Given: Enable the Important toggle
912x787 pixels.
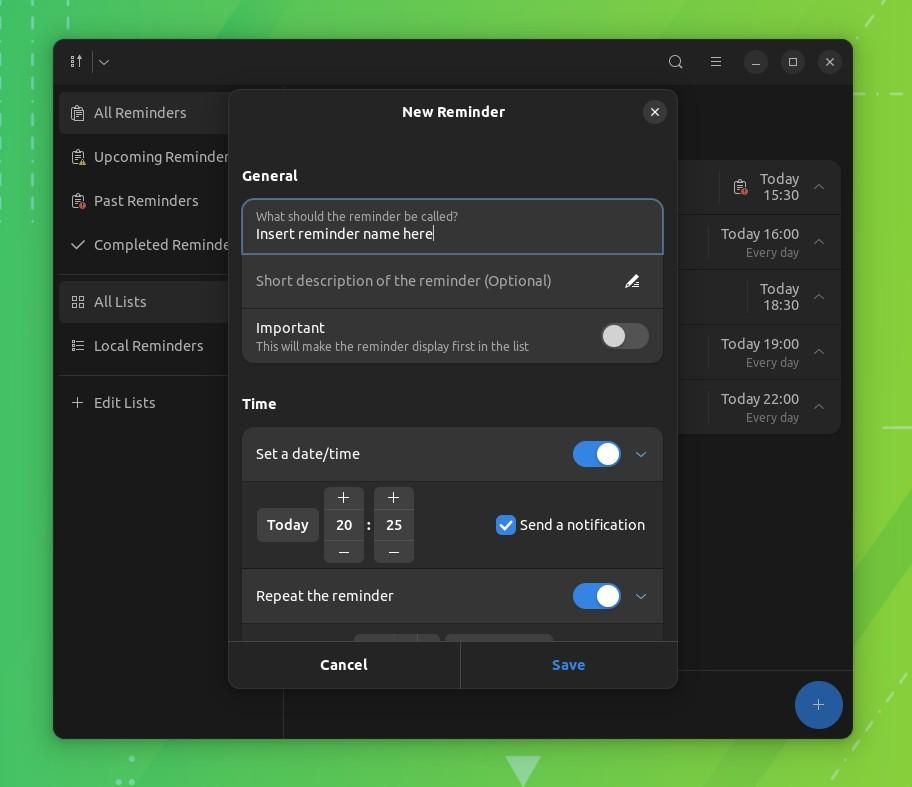Looking at the screenshot, I should tap(624, 336).
